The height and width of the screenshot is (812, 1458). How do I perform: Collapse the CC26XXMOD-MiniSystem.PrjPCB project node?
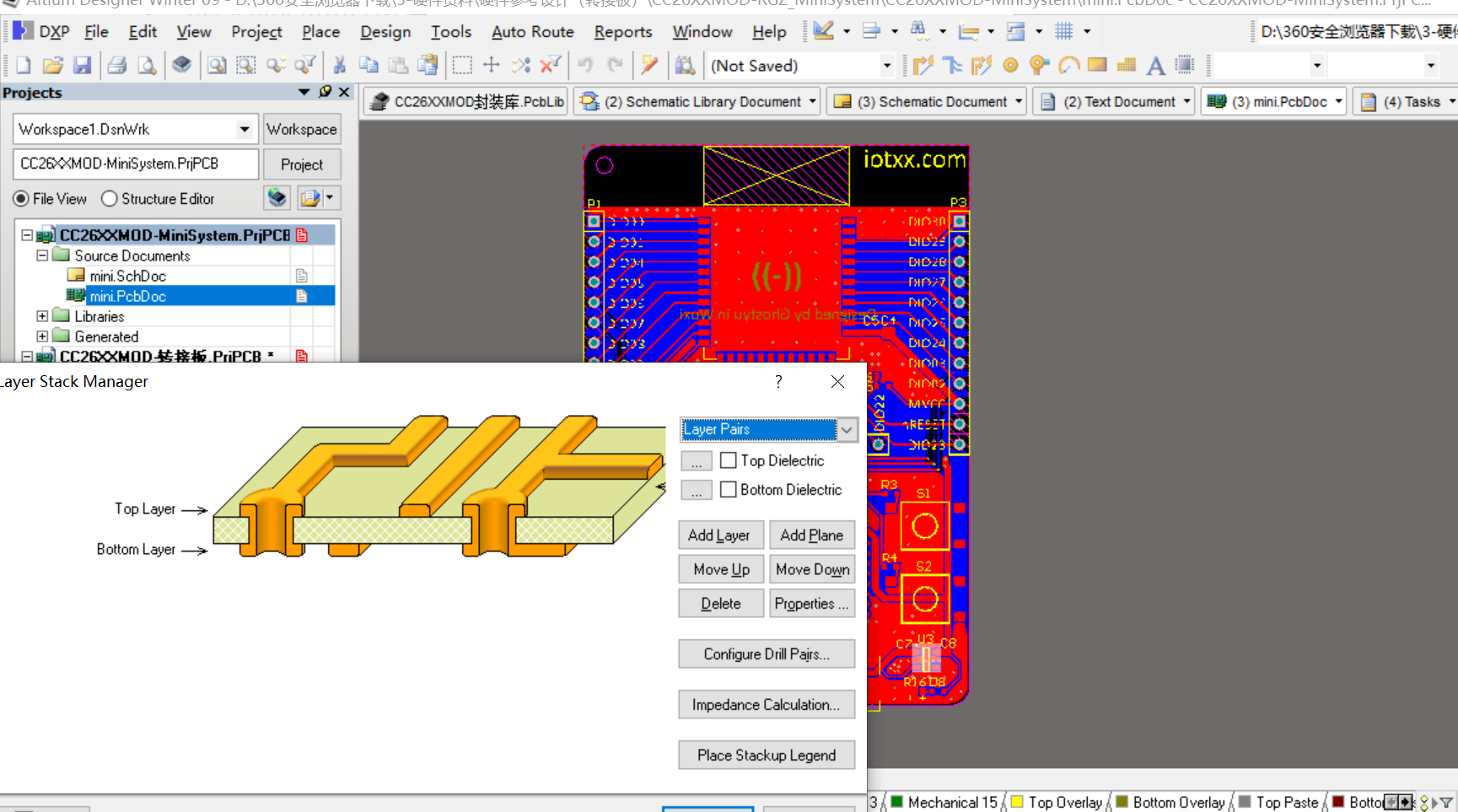click(27, 235)
